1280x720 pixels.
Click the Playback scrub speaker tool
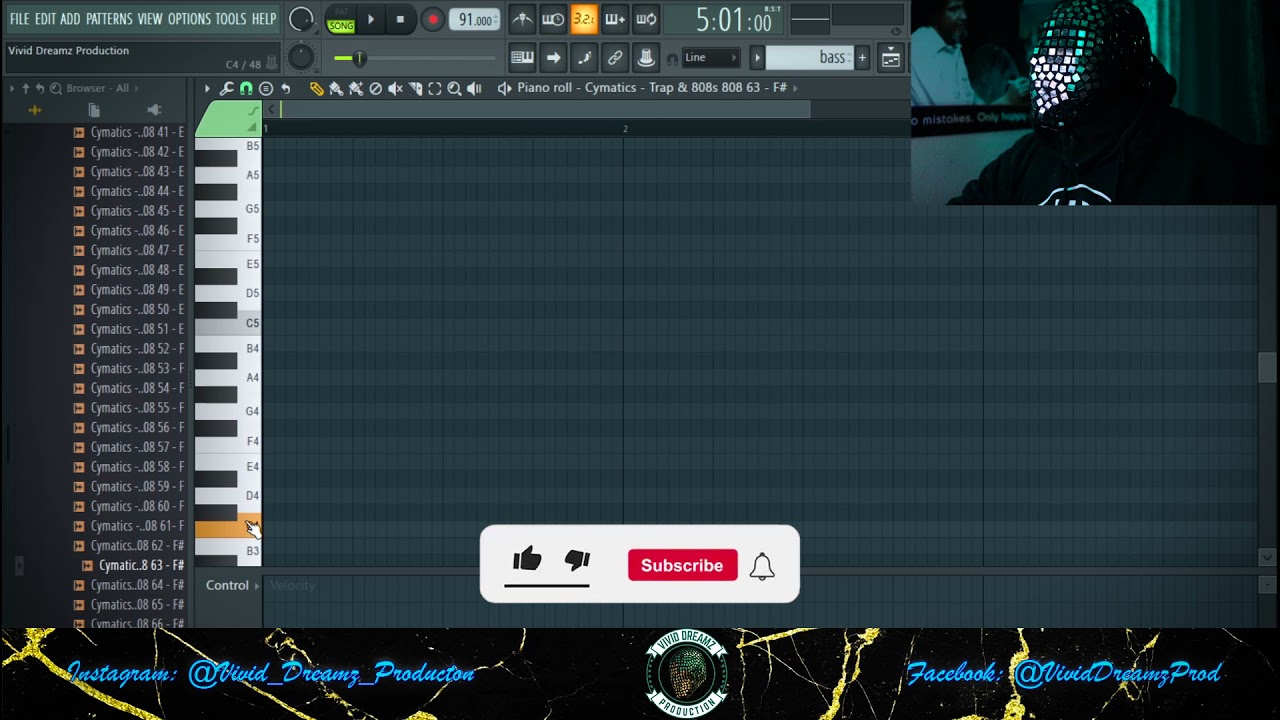point(474,88)
